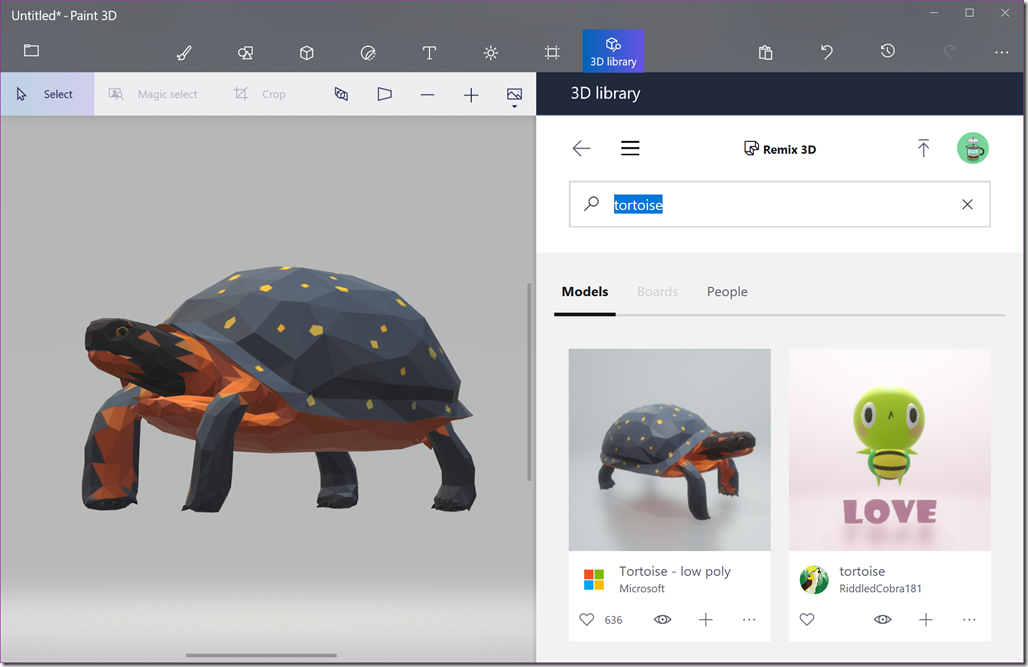The image size is (1028, 667).
Task: Choose Magic select
Action: (153, 94)
